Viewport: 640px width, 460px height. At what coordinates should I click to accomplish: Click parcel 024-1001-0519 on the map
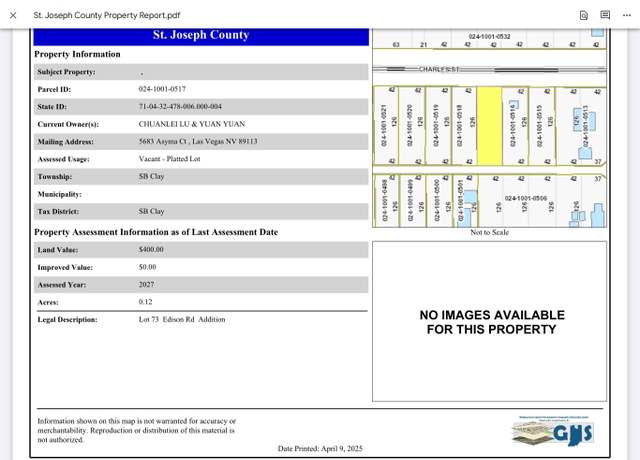(436, 126)
